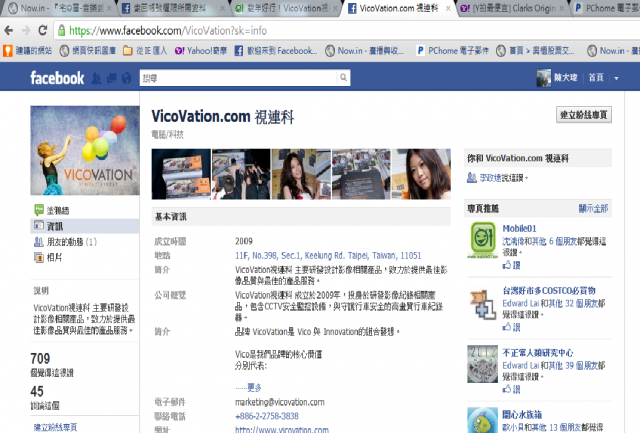The height and width of the screenshot is (433, 640).
Task: Click the Mobile01 green logo icon
Action: coord(482,240)
